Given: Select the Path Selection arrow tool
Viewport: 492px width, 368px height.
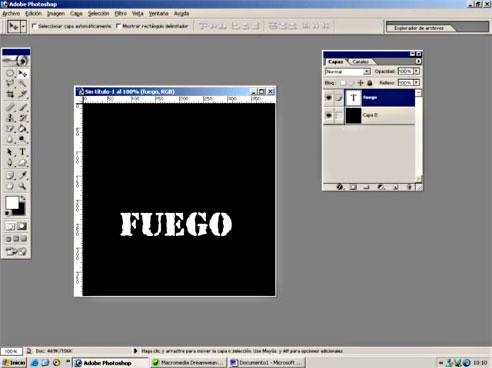Looking at the screenshot, I should pyautogui.click(x=10, y=152).
